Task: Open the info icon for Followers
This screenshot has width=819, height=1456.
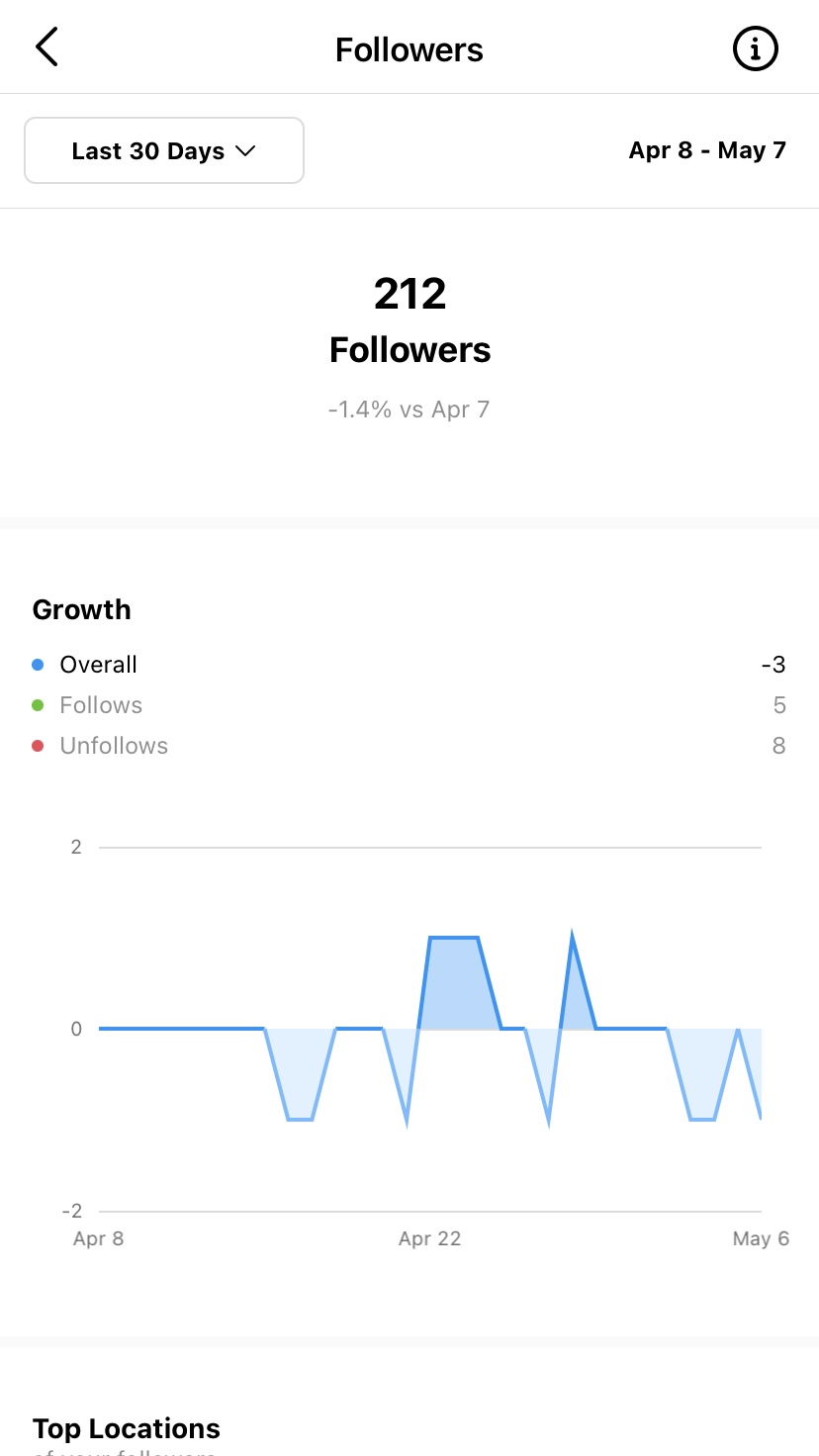Action: (x=755, y=48)
